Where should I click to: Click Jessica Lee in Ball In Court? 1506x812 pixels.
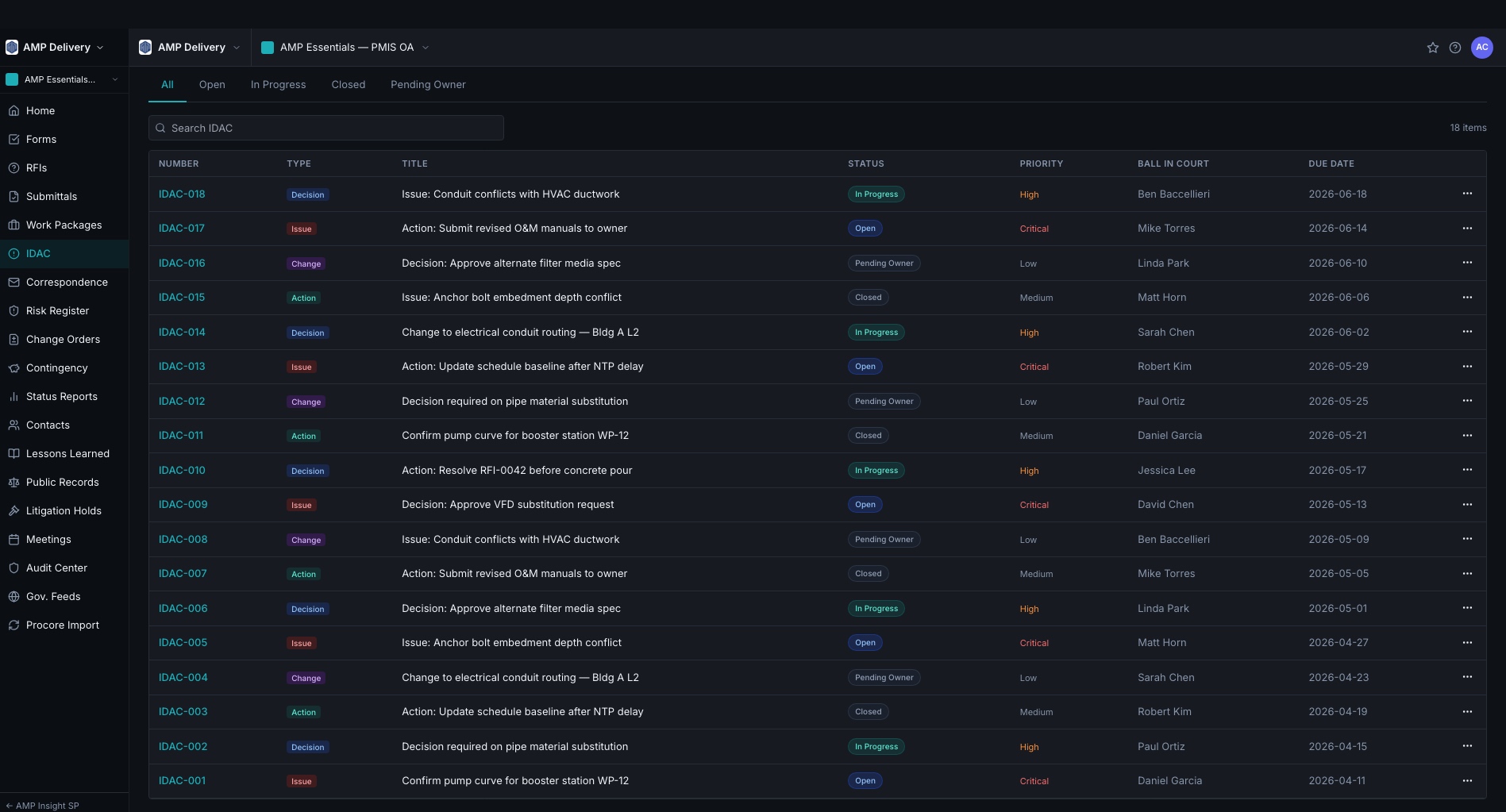[1166, 471]
